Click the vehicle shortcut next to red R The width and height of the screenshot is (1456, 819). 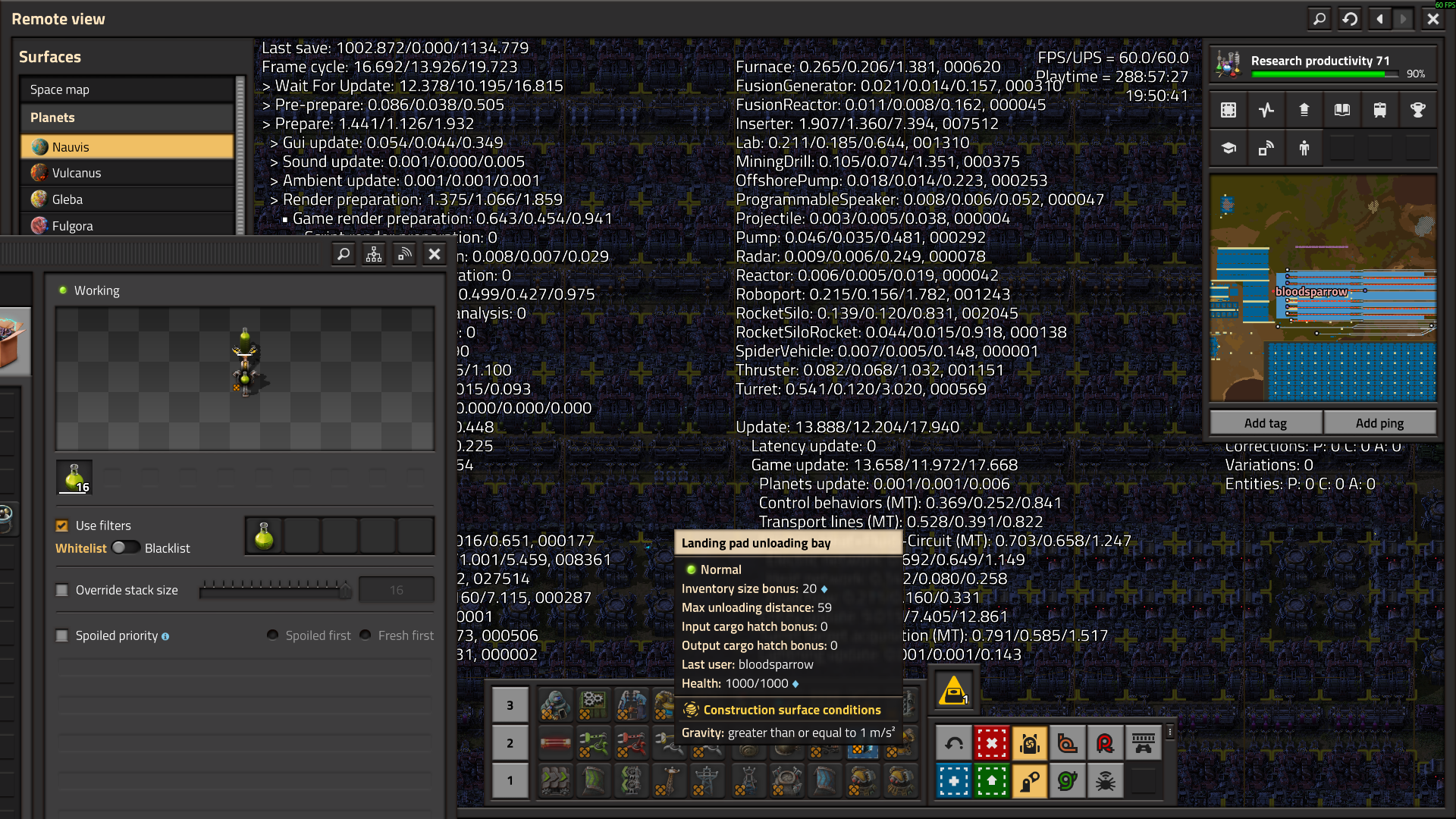[x=1144, y=743]
